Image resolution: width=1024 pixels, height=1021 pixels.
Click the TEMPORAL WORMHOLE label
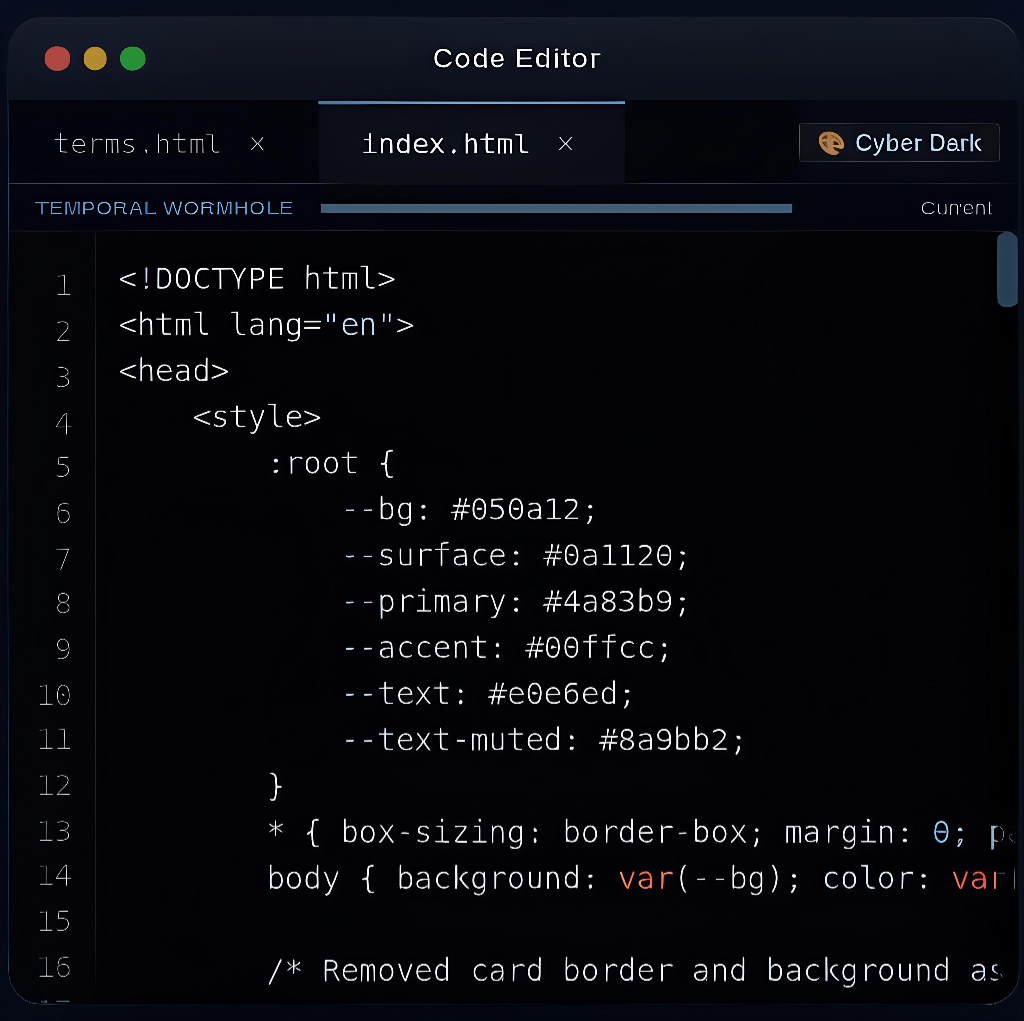pyautogui.click(x=164, y=208)
